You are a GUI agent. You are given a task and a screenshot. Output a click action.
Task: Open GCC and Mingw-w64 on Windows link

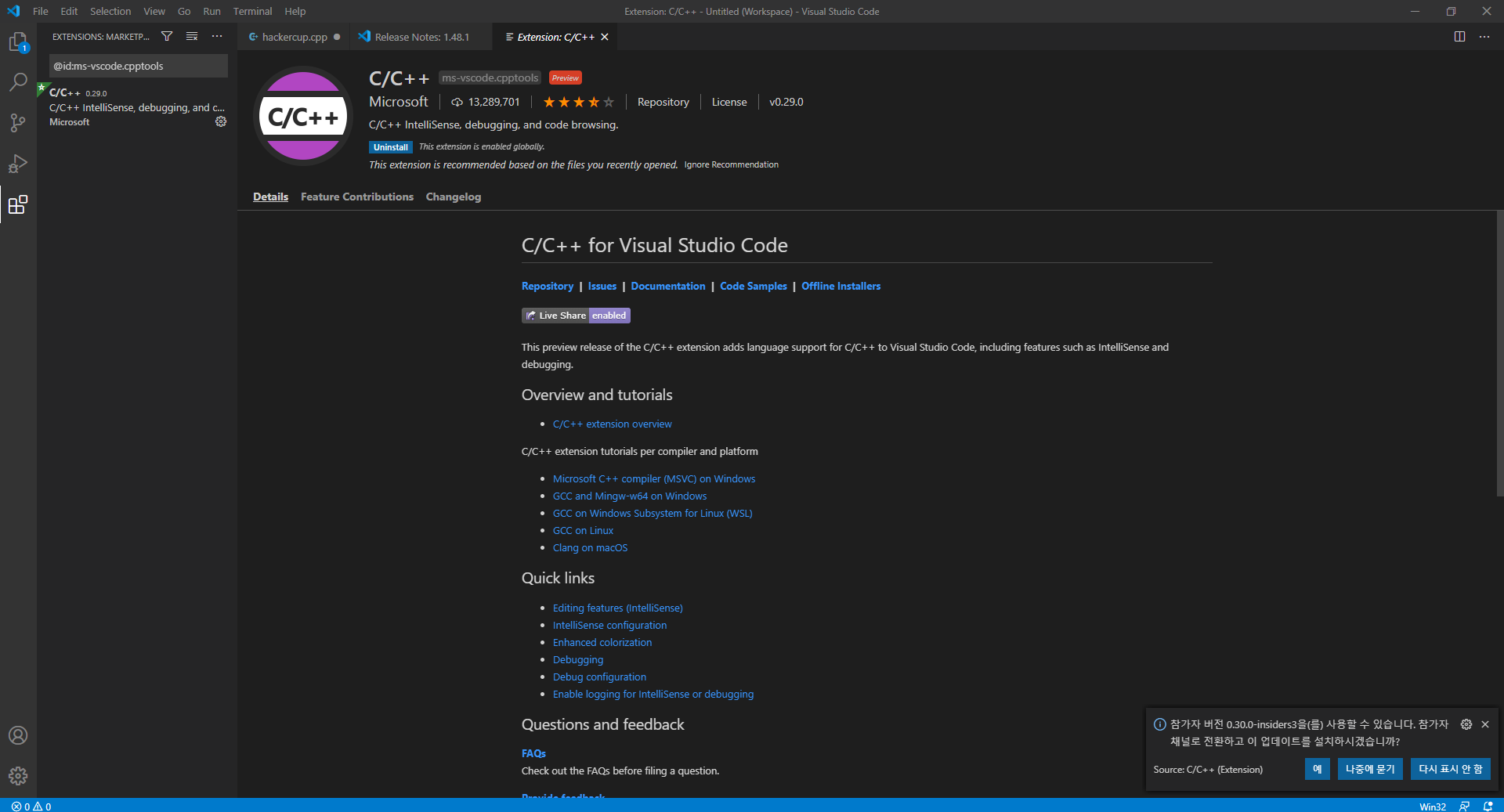pos(630,496)
